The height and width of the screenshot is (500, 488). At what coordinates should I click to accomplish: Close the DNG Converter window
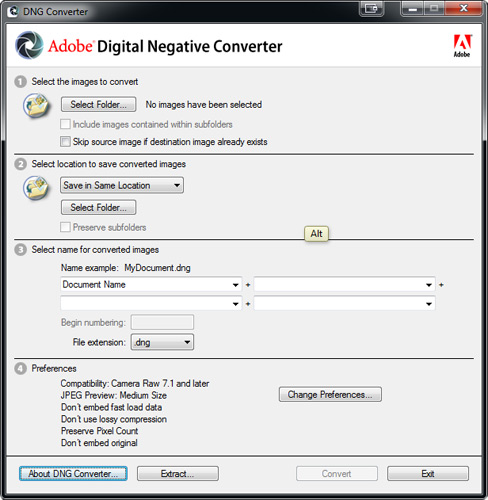coord(464,8)
